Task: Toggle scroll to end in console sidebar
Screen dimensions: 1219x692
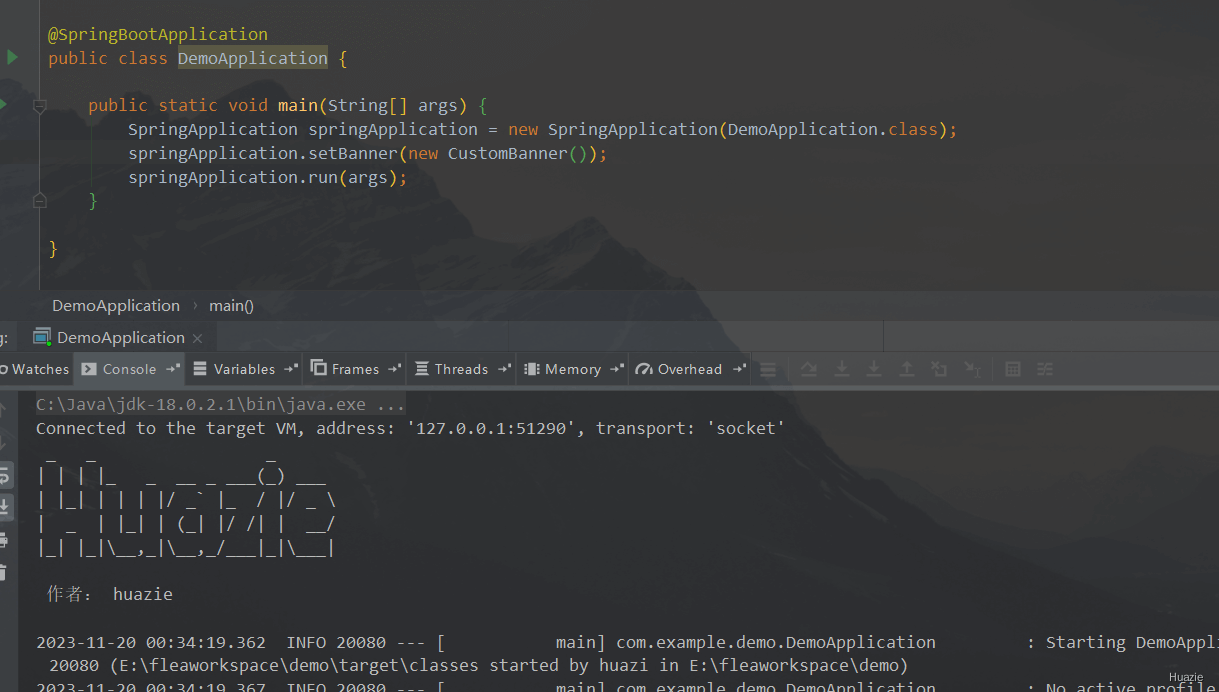Action: pyautogui.click(x=4, y=506)
